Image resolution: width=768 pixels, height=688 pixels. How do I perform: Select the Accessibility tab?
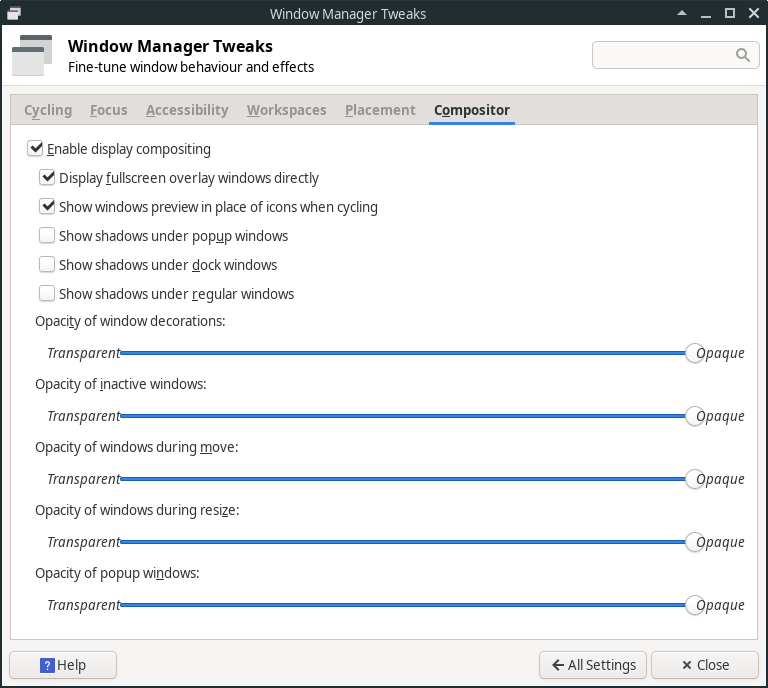point(187,110)
